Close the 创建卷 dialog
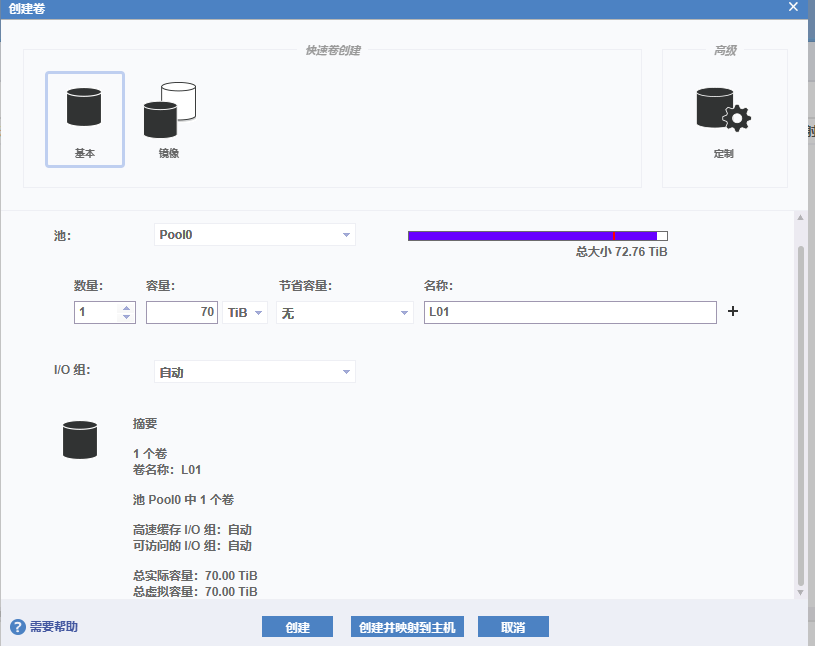Viewport: 815px width, 646px height. [793, 7]
